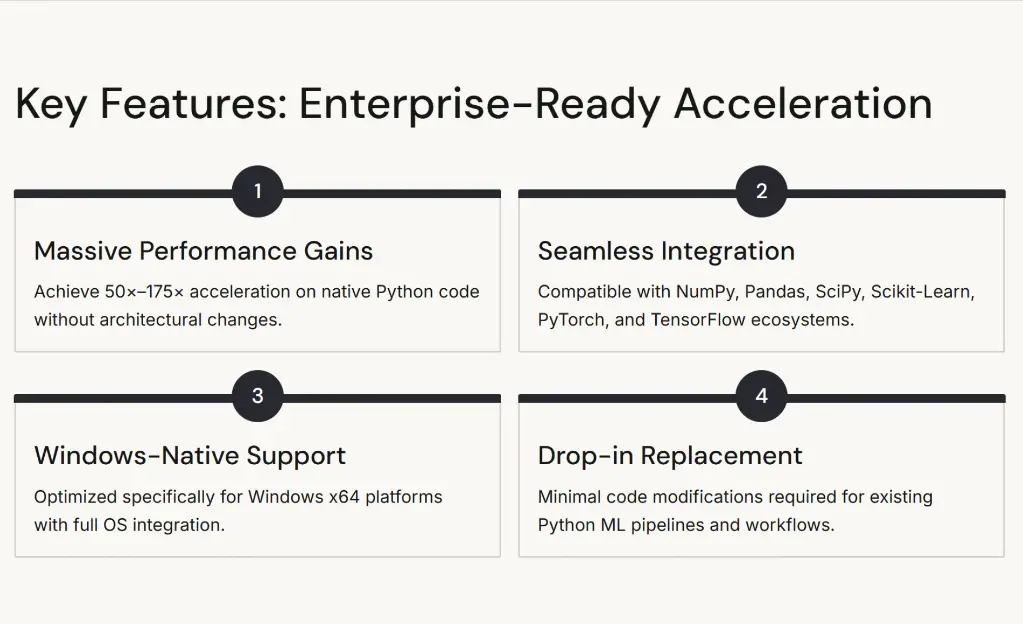Viewport: 1023px width, 624px height.
Task: Click the number 1 circle badge
Action: (x=257, y=191)
